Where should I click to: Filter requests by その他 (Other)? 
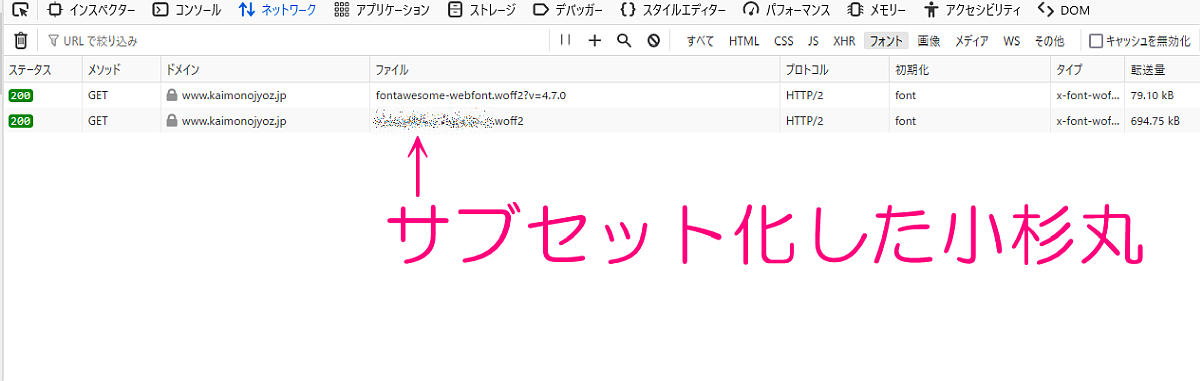[1049, 41]
